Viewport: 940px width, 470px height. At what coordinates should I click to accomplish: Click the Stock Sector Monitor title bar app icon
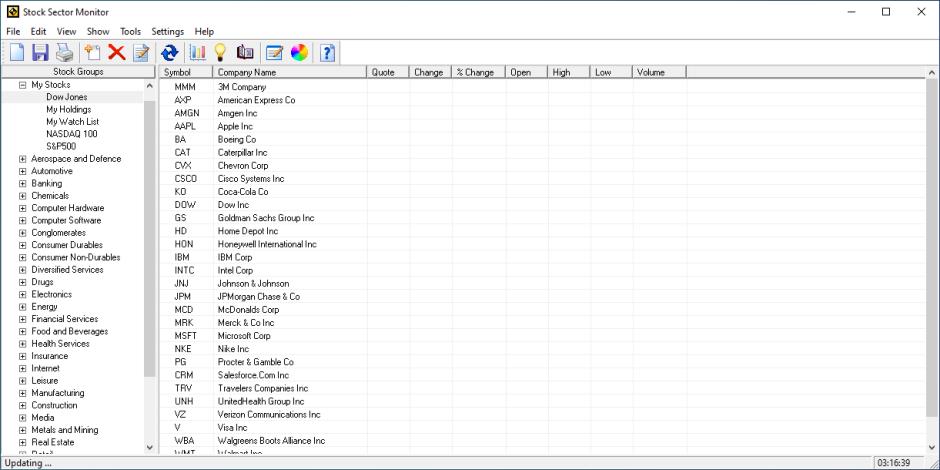click(12, 12)
